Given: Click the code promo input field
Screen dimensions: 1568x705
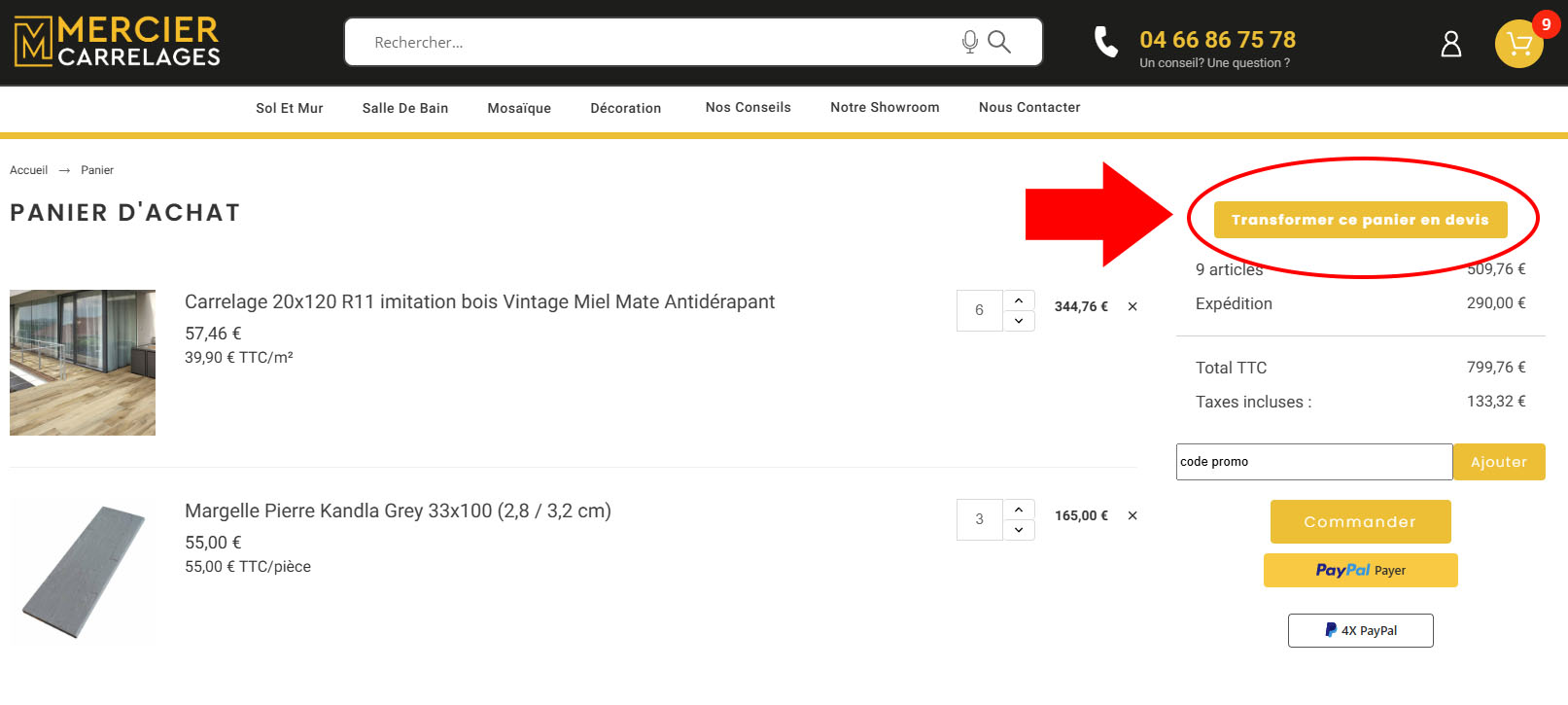Looking at the screenshot, I should click(1313, 462).
